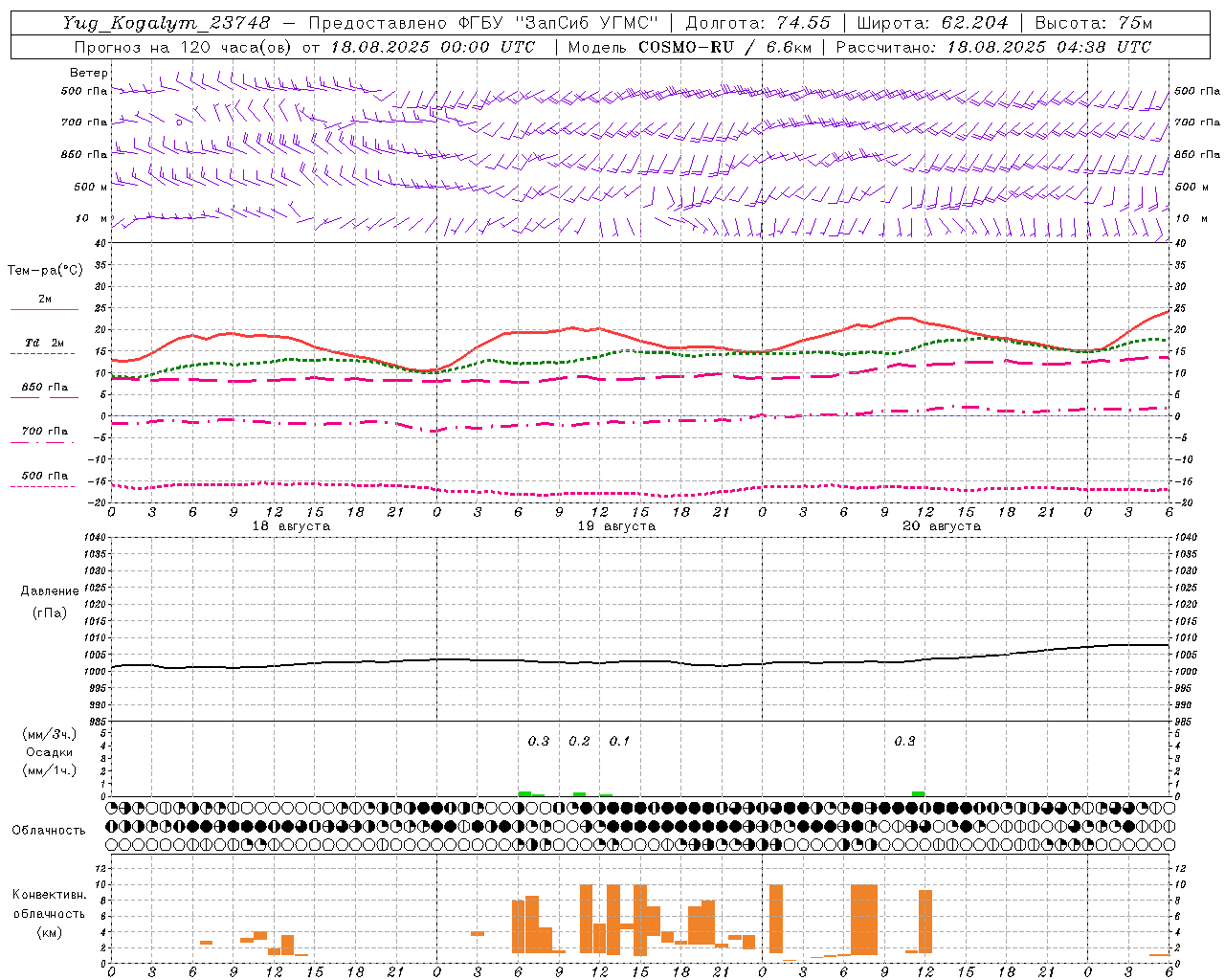Click the 19 августа date label

point(616,526)
